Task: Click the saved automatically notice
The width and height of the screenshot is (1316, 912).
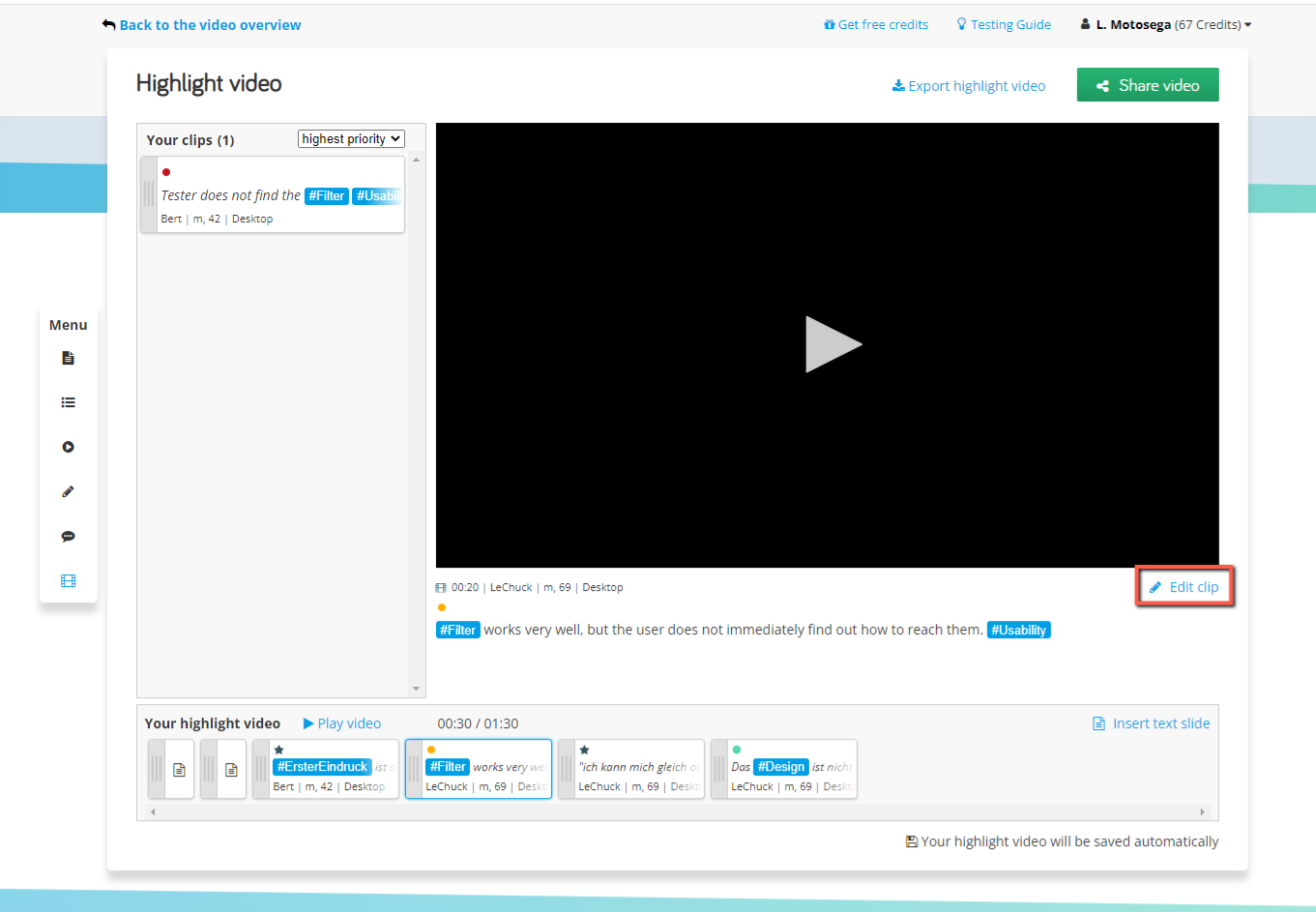Action: point(1062,841)
